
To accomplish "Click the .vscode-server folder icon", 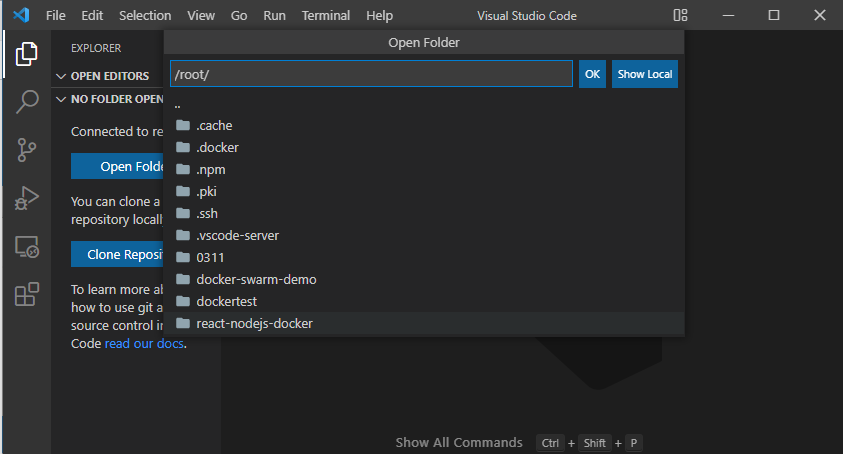I will (183, 236).
